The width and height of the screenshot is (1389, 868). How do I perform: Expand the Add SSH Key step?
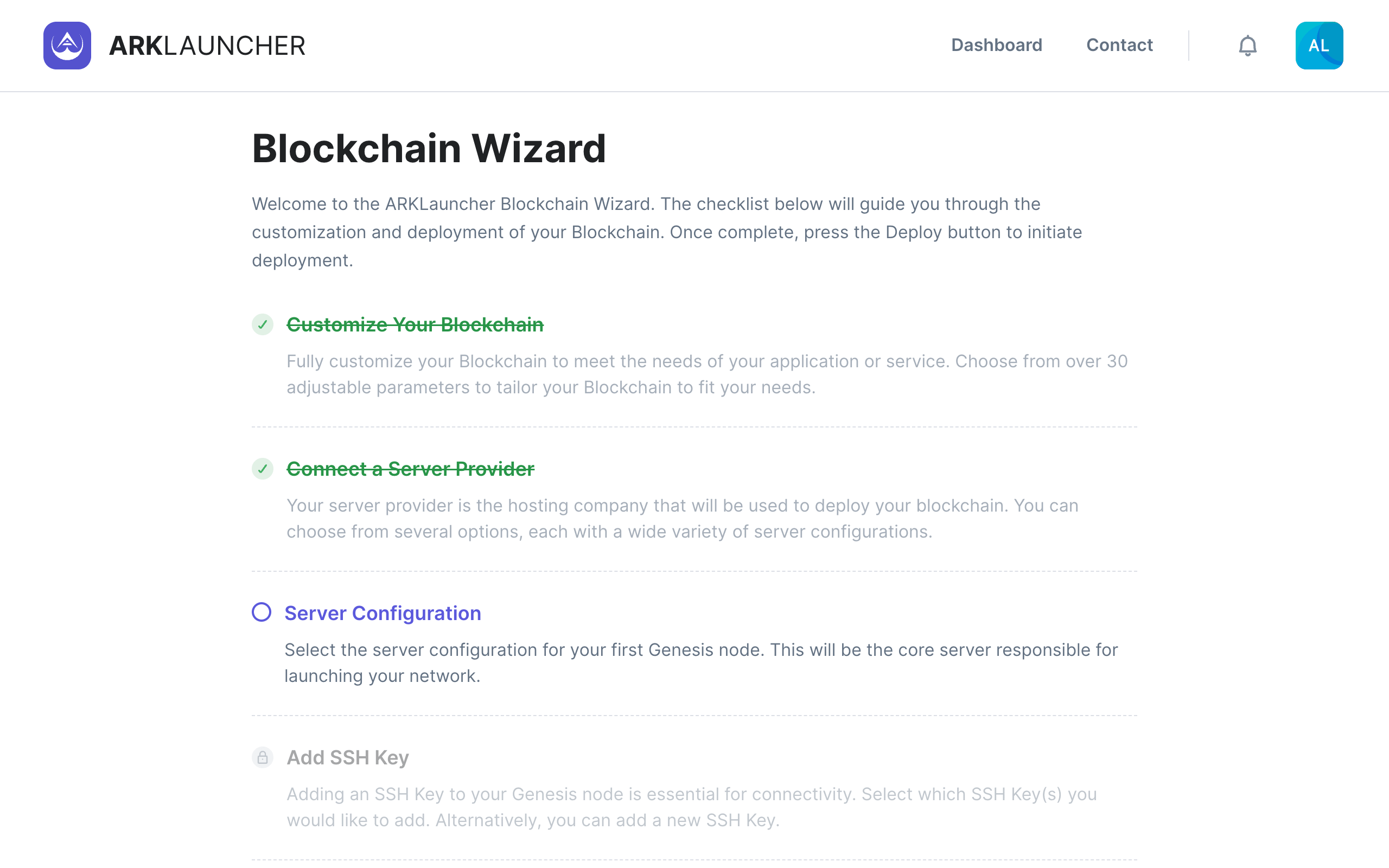pyautogui.click(x=348, y=758)
